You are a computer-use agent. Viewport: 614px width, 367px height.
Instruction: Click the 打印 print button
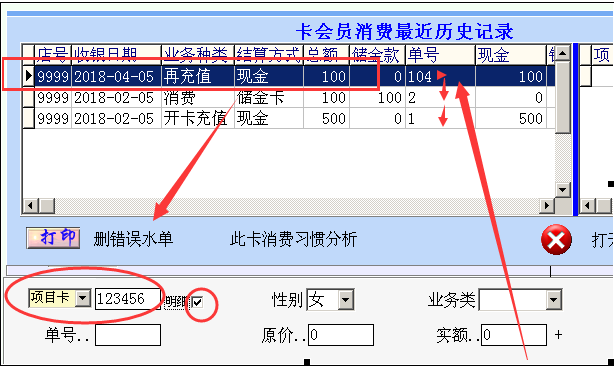tap(53, 238)
